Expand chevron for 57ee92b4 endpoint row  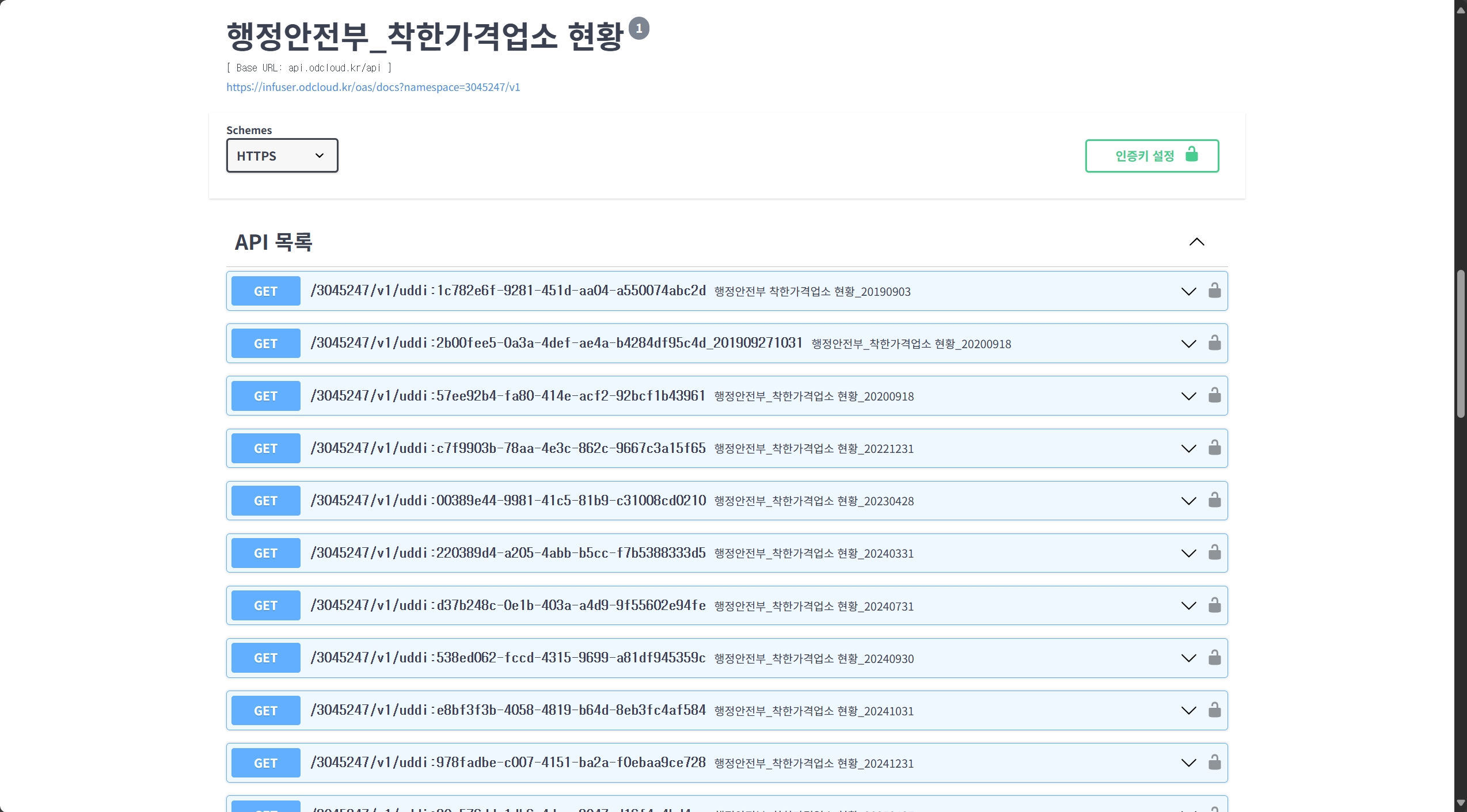point(1188,396)
